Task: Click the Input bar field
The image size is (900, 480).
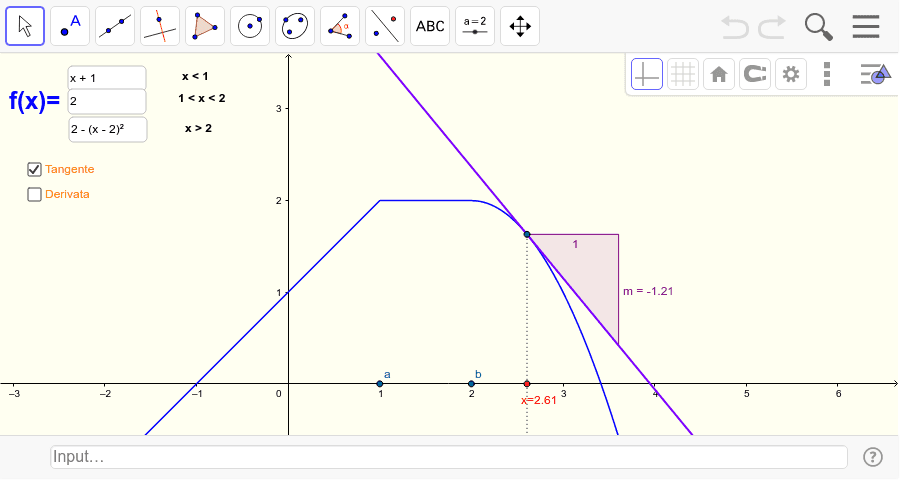Action: tap(449, 457)
